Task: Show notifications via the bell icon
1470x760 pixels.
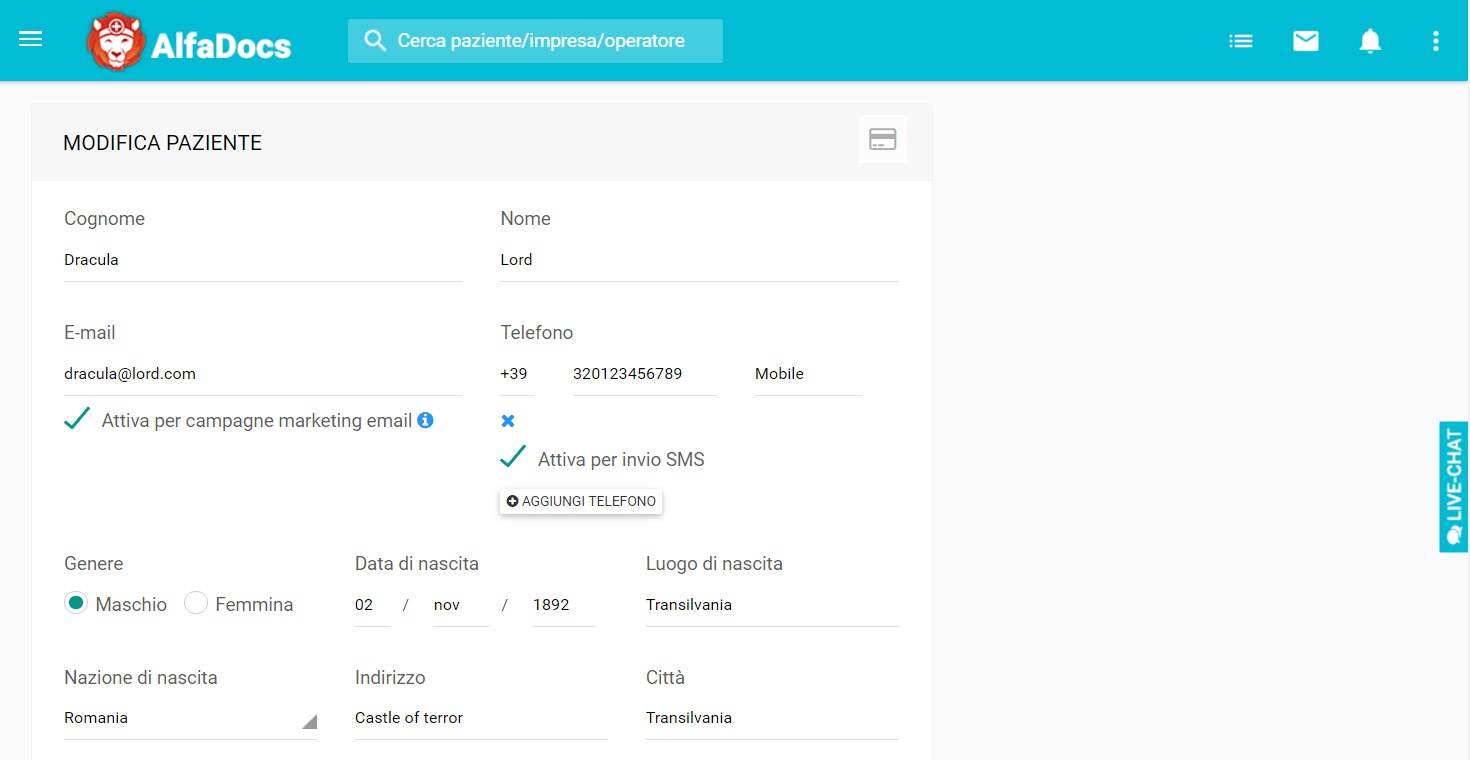Action: click(1370, 41)
